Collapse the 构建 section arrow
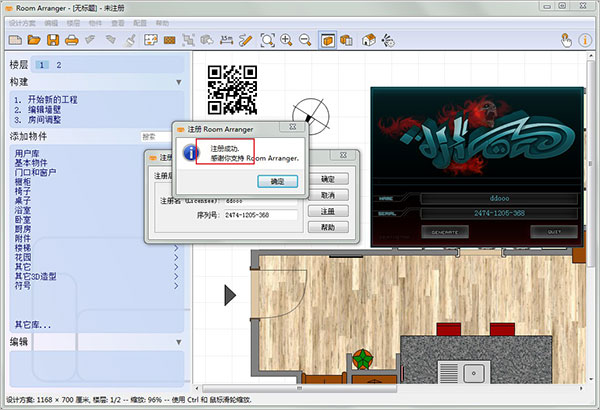The height and width of the screenshot is (410, 600). point(178,82)
